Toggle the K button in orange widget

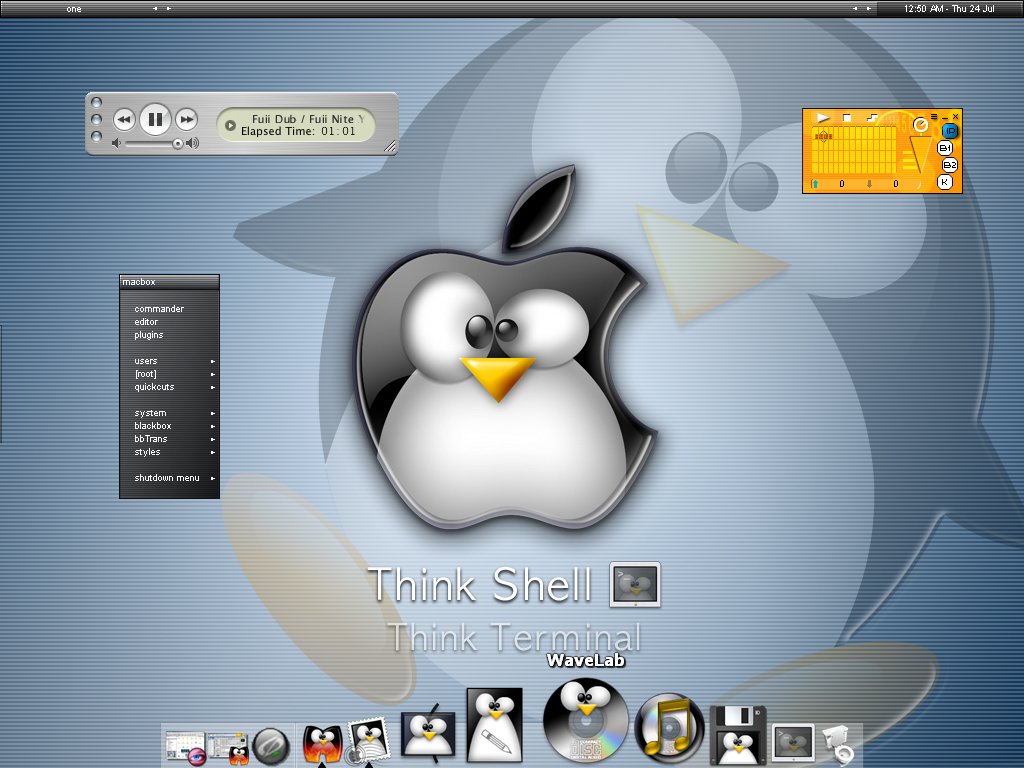coord(944,182)
